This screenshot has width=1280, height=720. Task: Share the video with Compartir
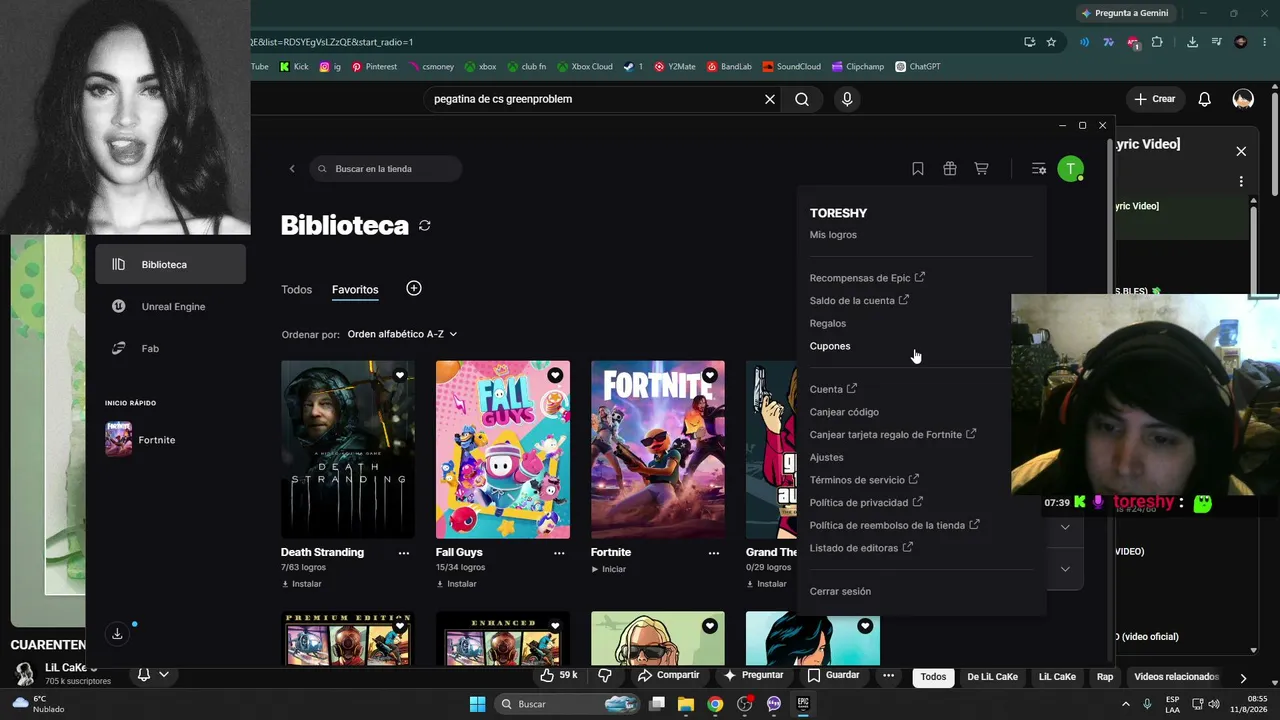click(670, 675)
